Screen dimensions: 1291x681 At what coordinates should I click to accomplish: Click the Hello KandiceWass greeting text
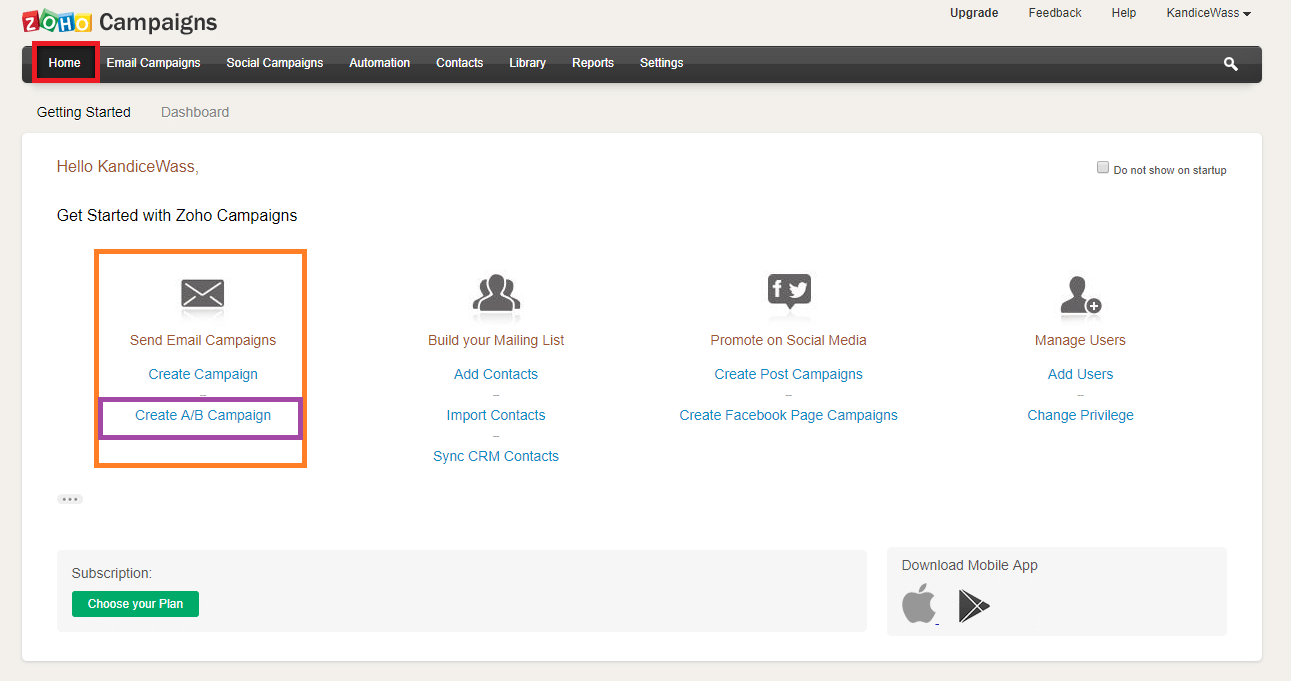(128, 167)
